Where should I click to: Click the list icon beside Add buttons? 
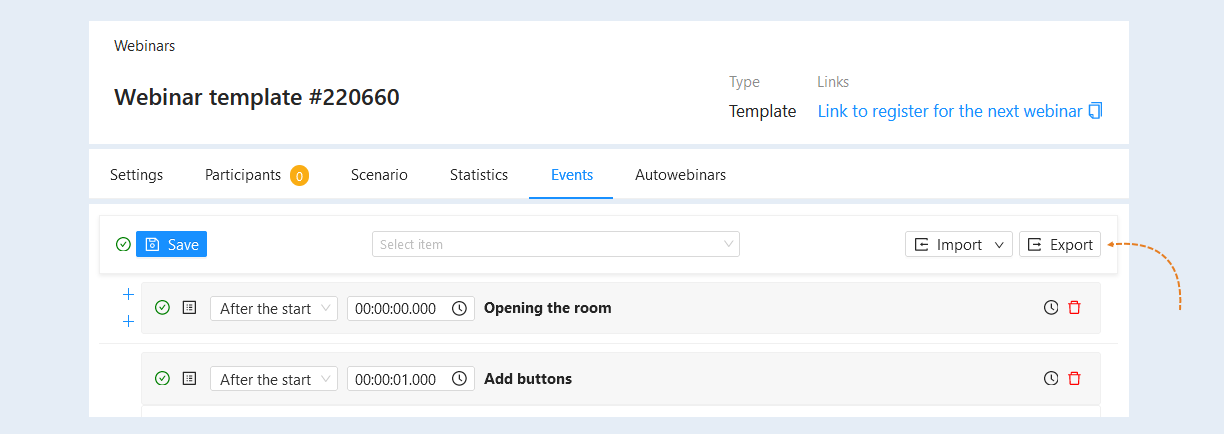point(189,379)
